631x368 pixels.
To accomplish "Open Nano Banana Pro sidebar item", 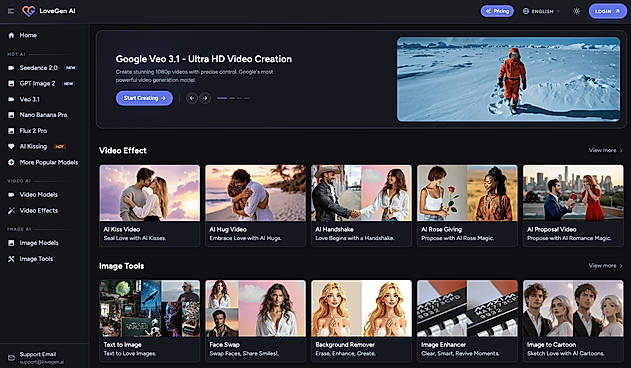I will [x=44, y=115].
